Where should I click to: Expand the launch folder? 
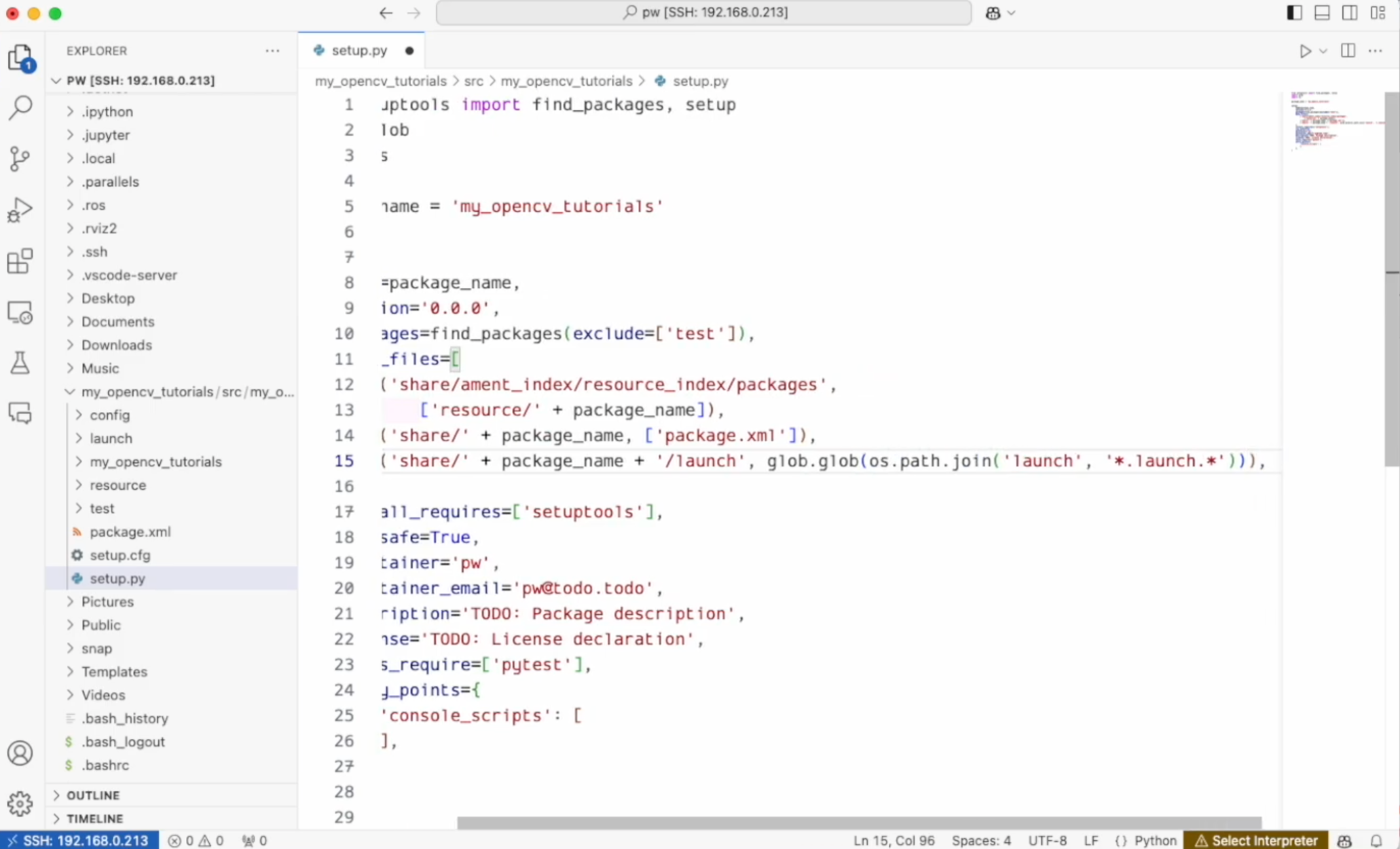click(x=111, y=438)
